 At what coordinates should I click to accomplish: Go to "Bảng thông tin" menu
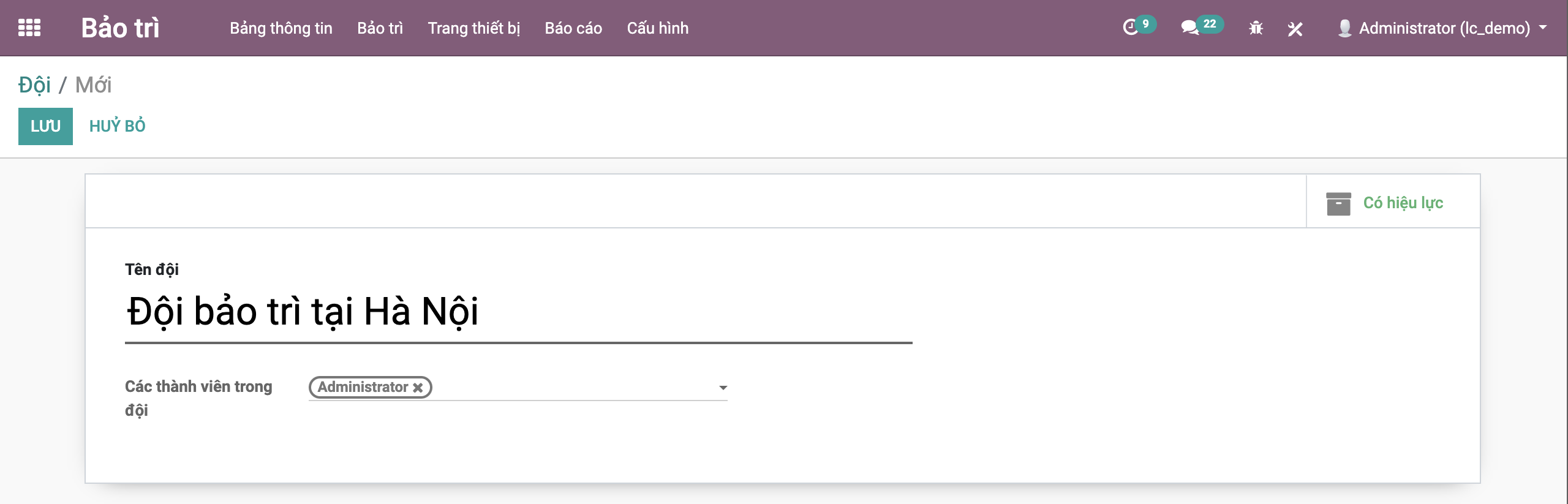click(281, 28)
